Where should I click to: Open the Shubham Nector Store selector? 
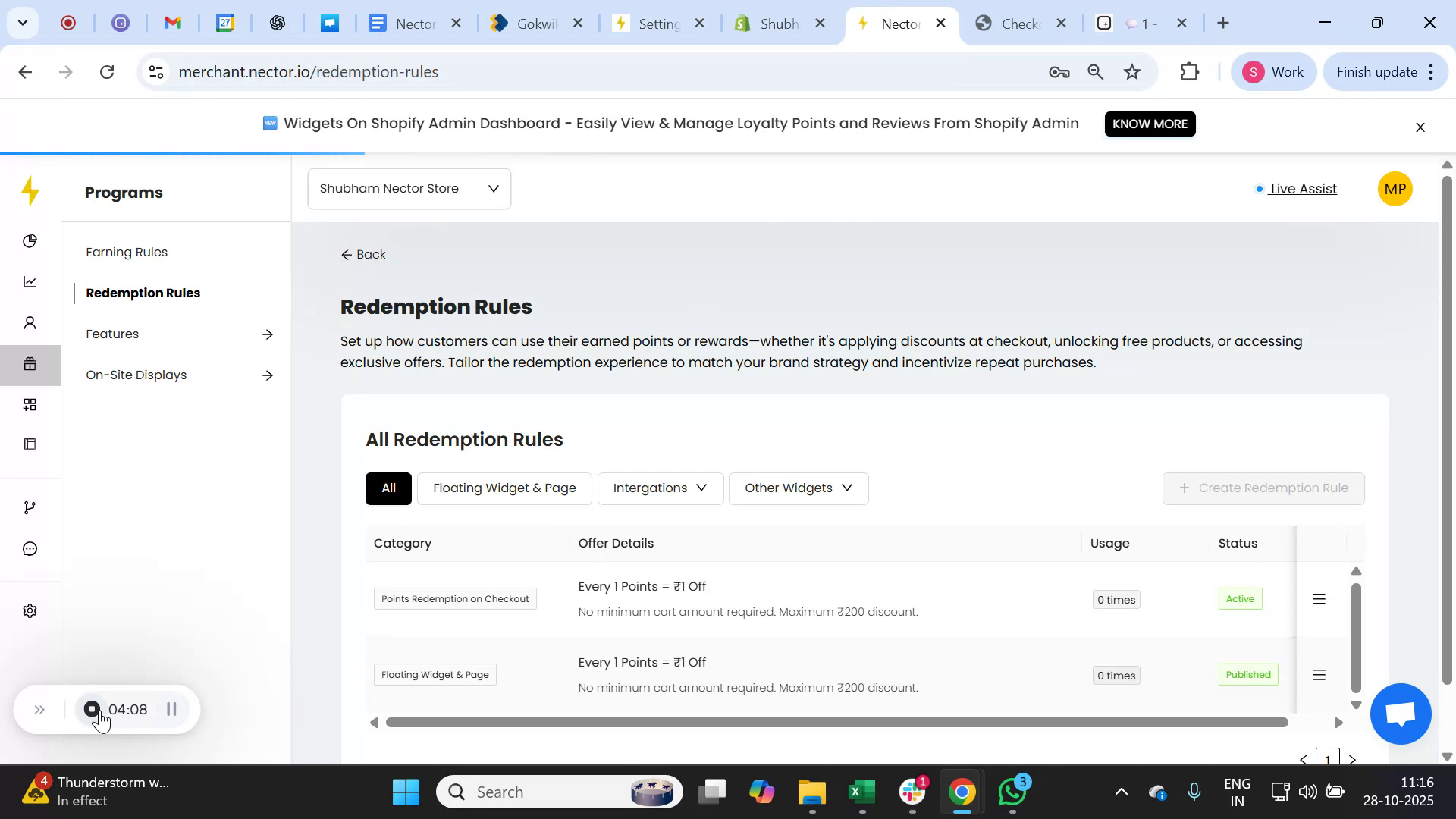coord(409,188)
